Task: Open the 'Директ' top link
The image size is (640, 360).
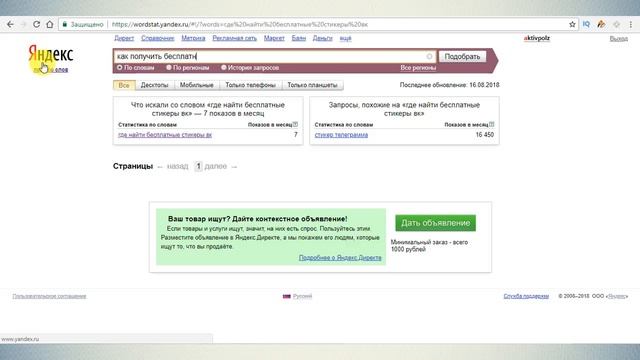Action: 124,38
